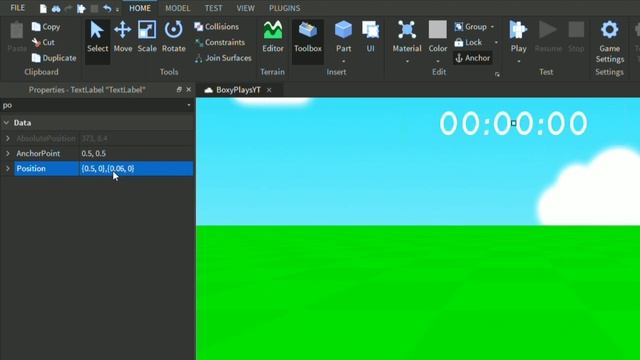Expand the AbsolutePosition property

click(8, 139)
